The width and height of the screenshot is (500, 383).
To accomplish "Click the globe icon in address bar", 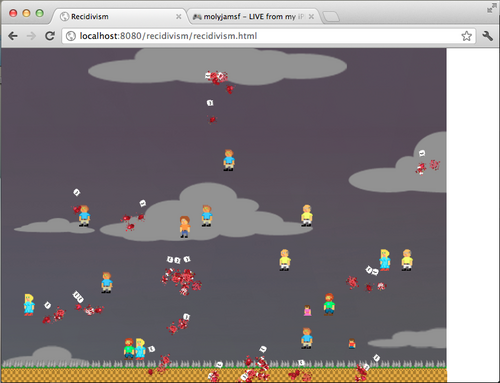I will pos(71,36).
